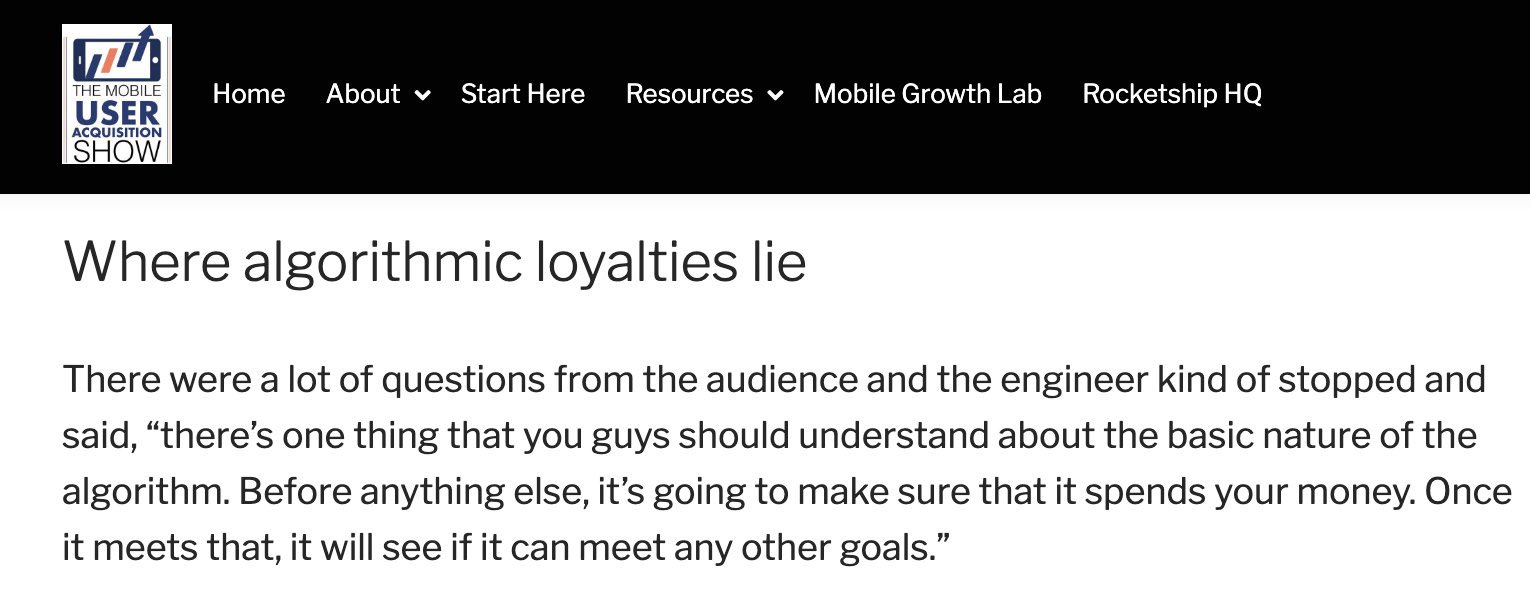Screen dimensions: 1530x596
Task: Open the Rocketship HQ link
Action: pos(1172,94)
